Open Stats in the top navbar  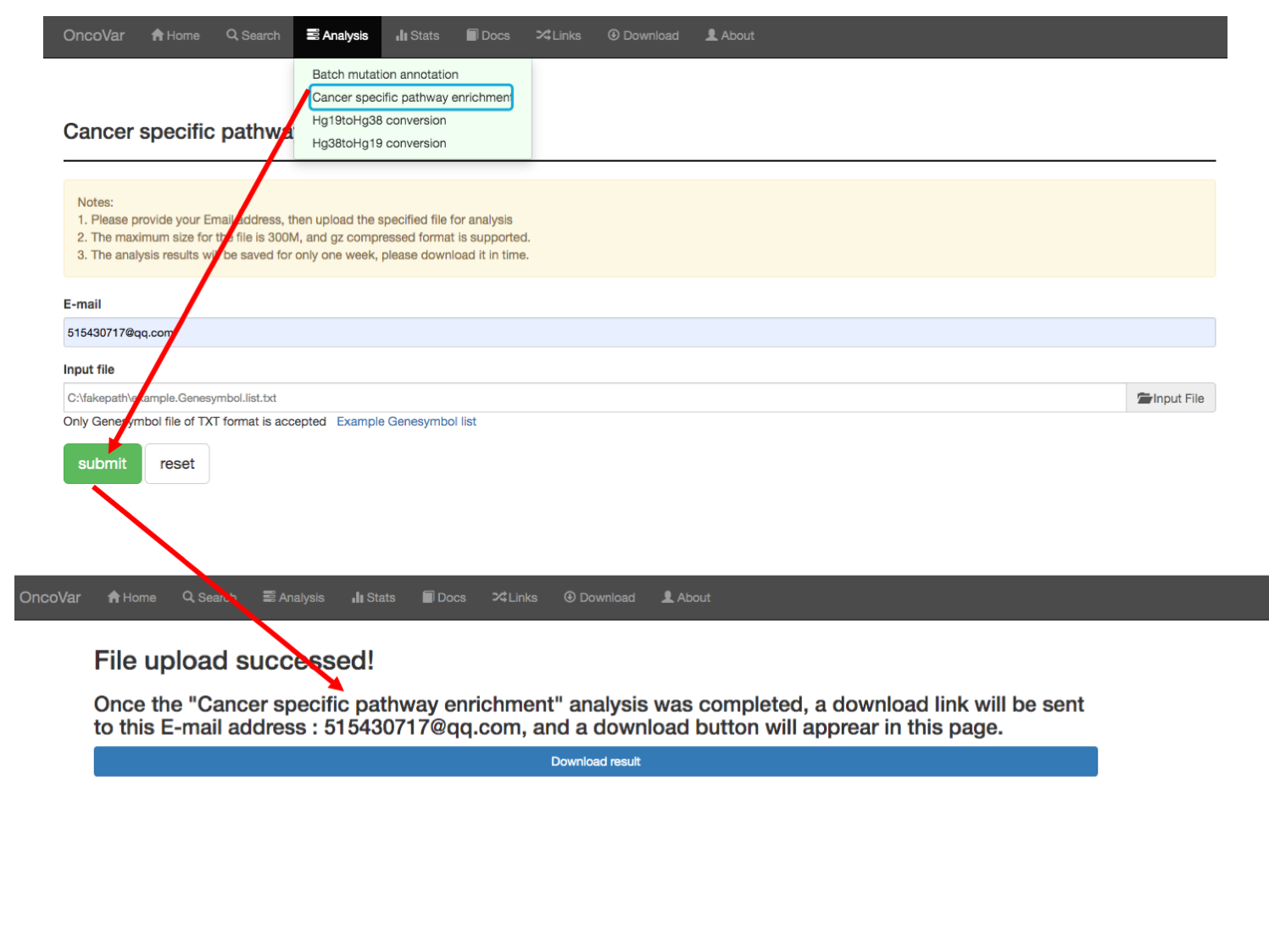[417, 36]
